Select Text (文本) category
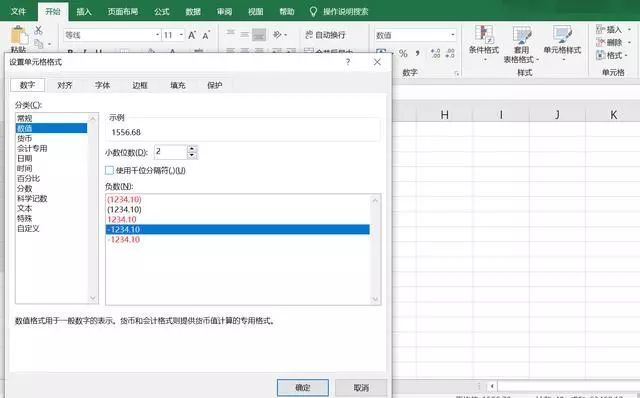Image resolution: width=640 pixels, height=398 pixels. [x=51, y=208]
